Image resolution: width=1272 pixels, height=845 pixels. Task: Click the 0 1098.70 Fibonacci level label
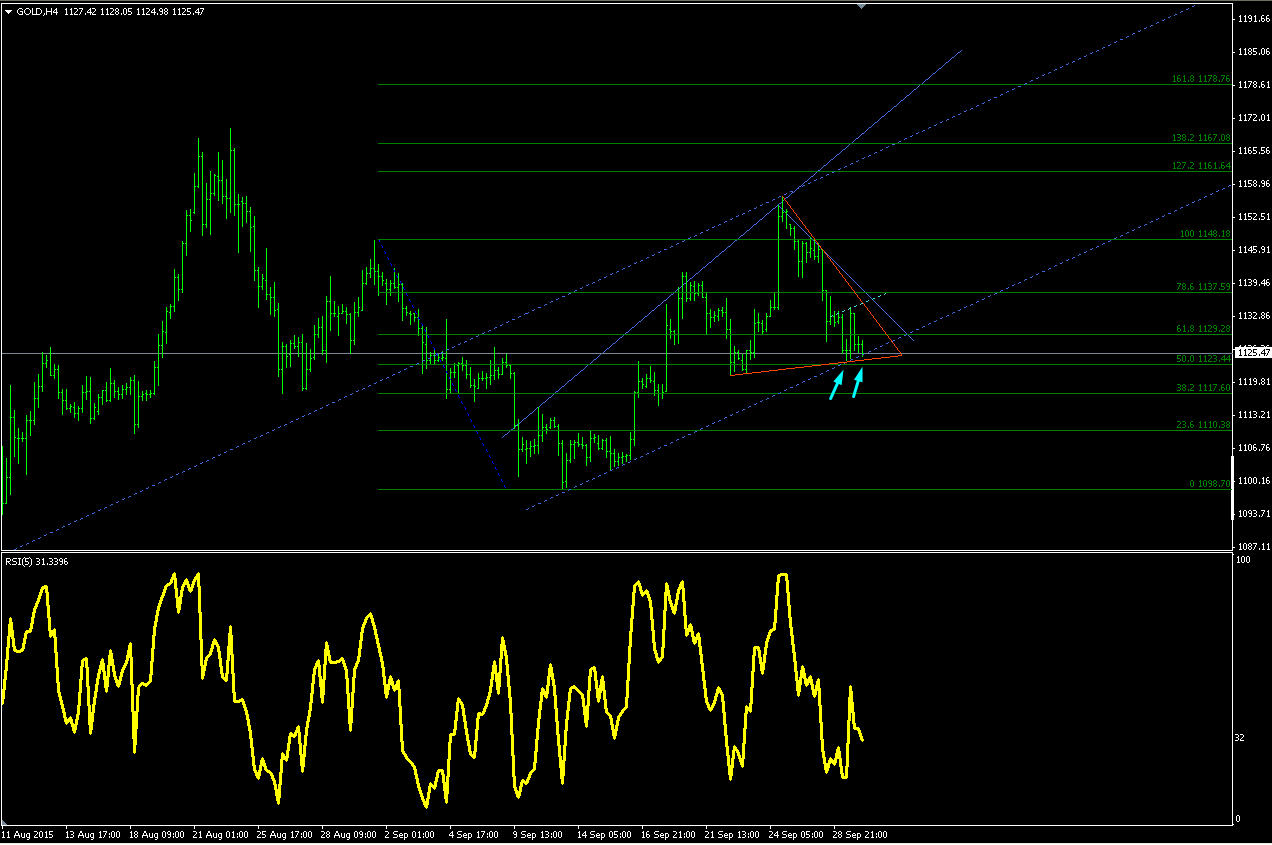pos(1209,483)
